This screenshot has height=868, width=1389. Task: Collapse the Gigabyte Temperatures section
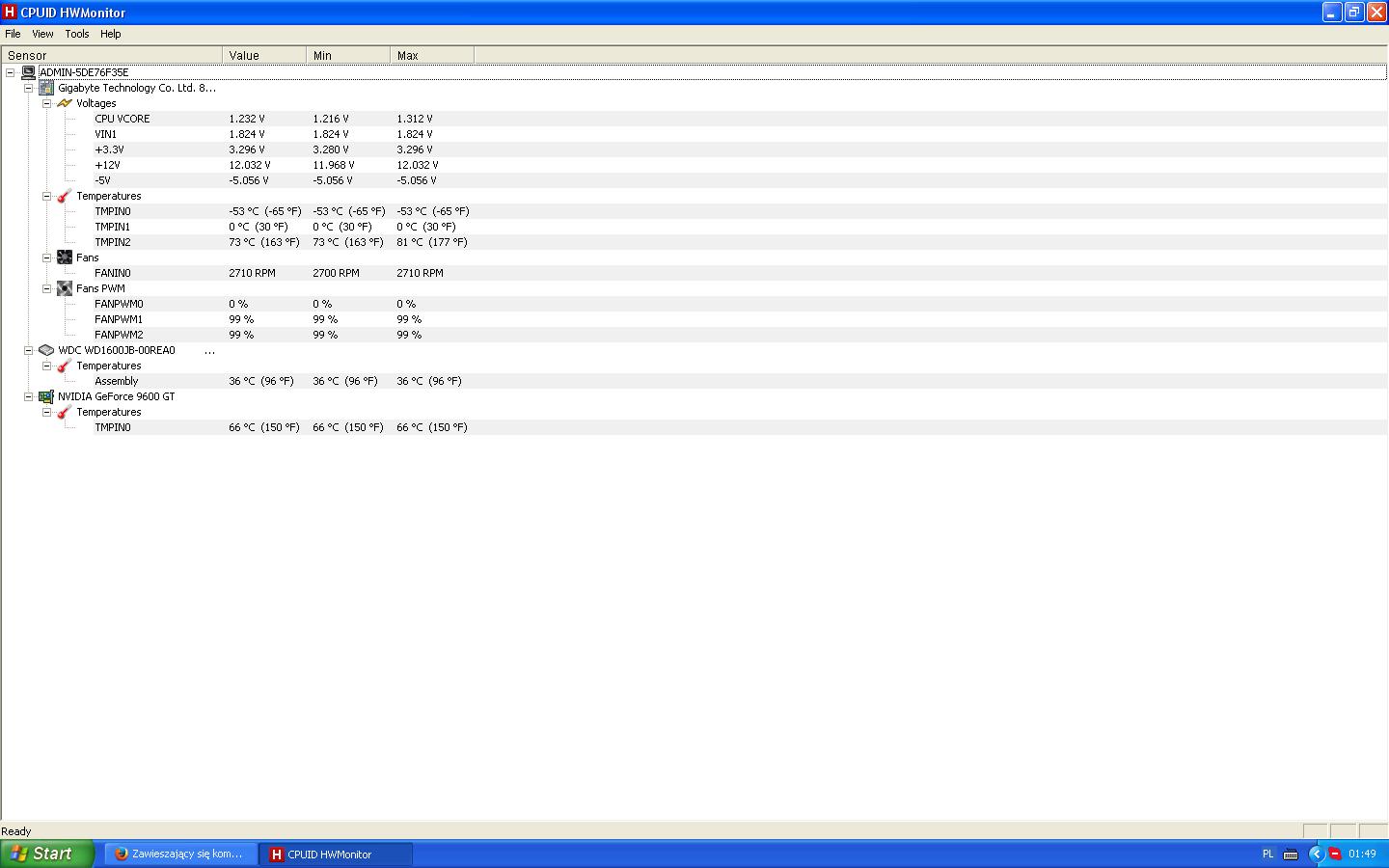pos(46,196)
